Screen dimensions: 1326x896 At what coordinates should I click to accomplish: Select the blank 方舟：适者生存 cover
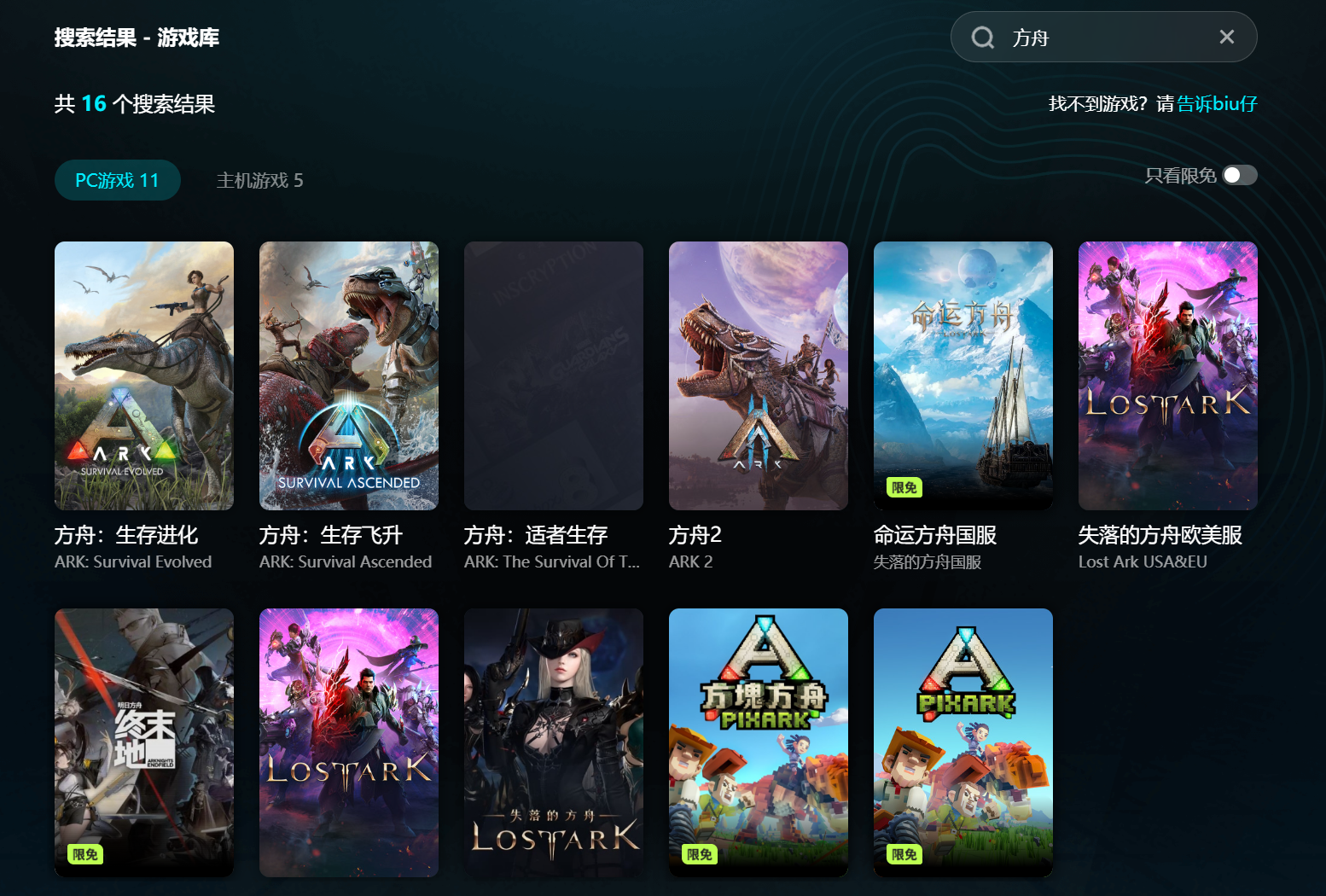554,375
